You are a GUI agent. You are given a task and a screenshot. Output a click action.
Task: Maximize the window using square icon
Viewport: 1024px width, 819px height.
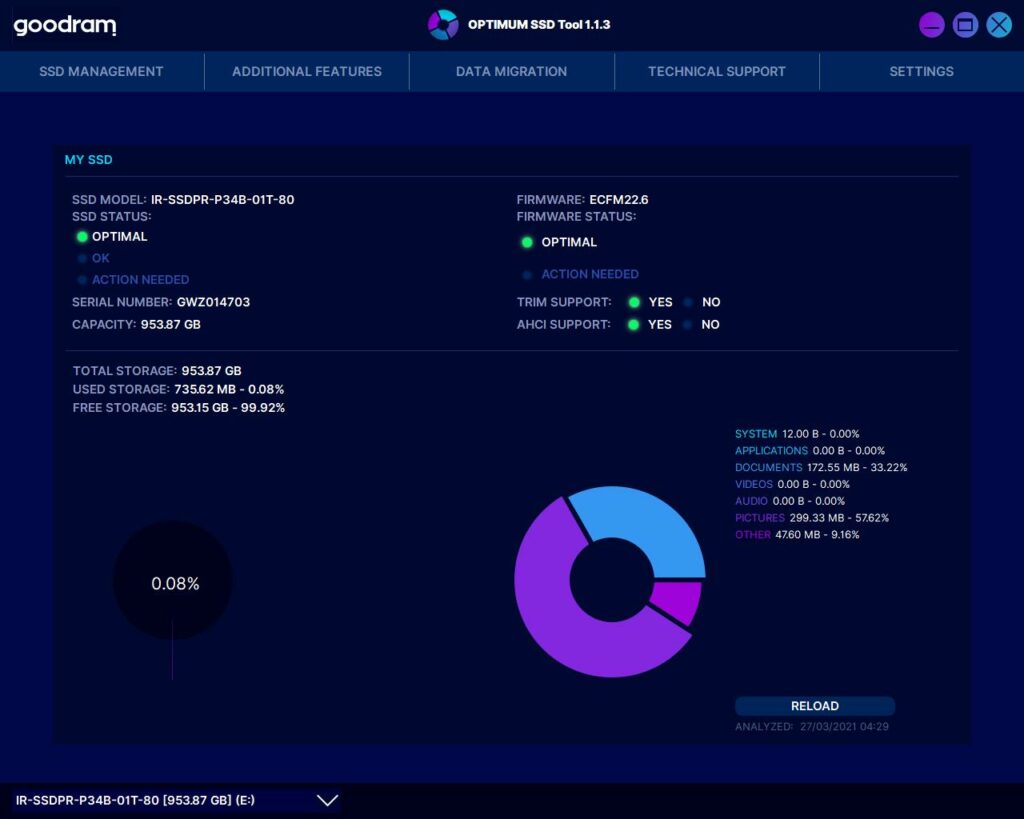[965, 25]
